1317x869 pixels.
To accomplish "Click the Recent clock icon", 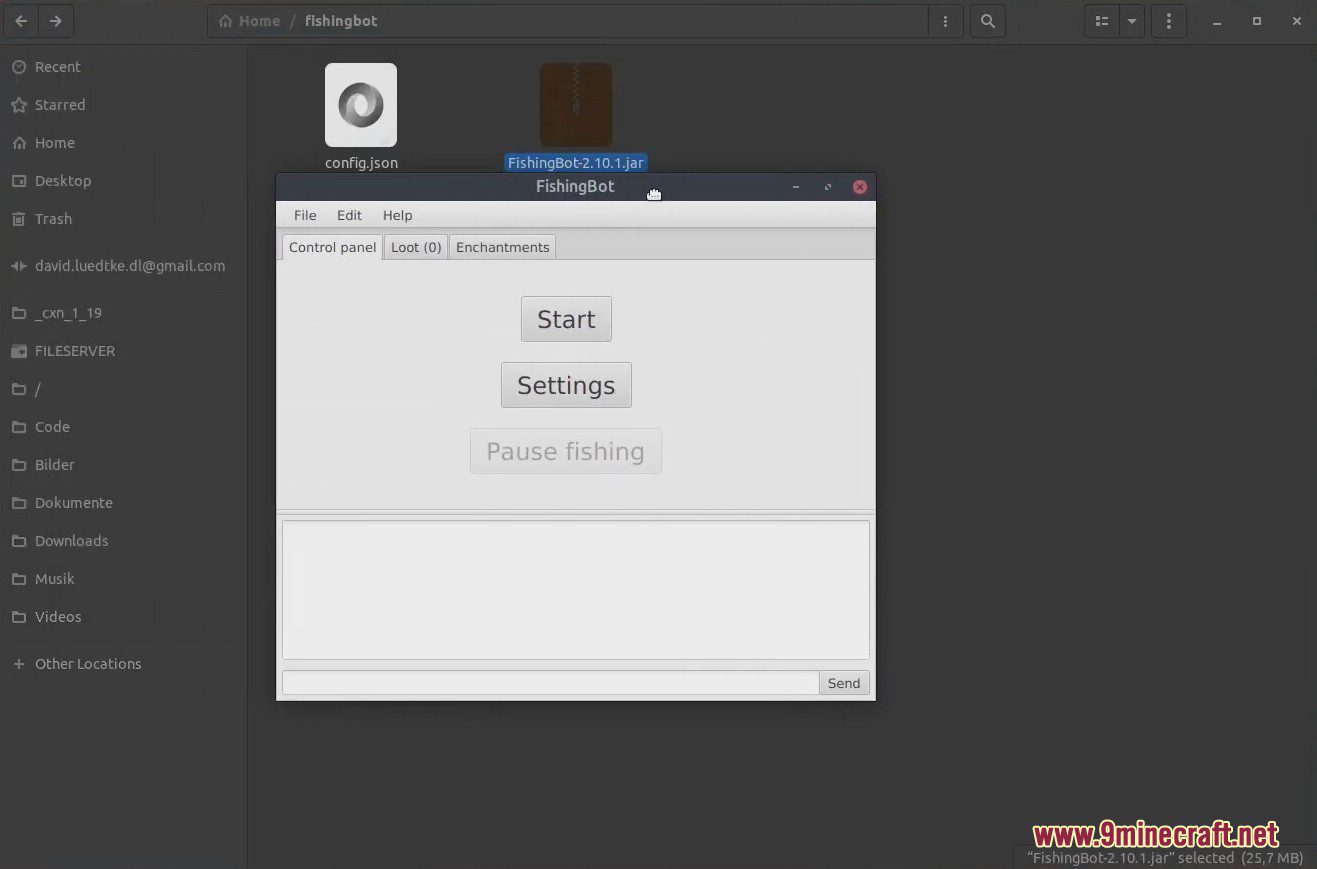I will (x=18, y=67).
